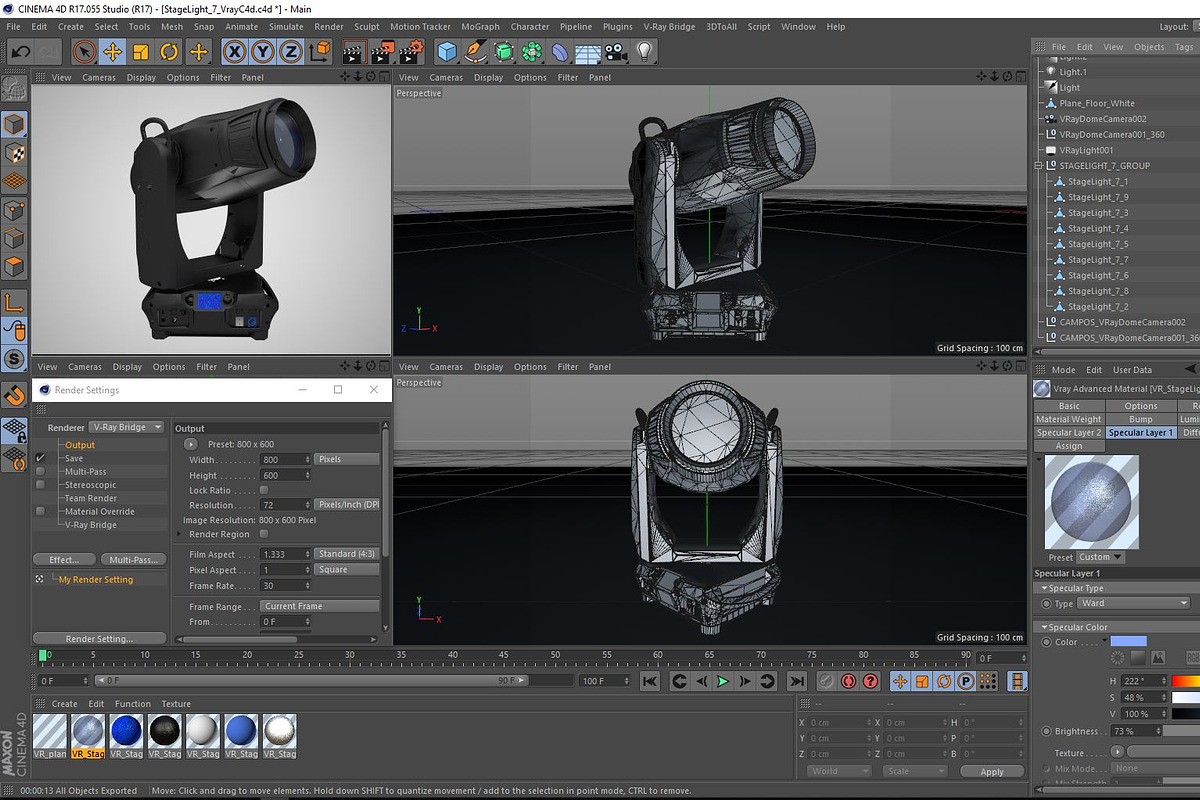Click the Brightness 73 % field
The height and width of the screenshot is (800, 1200).
tap(1135, 731)
